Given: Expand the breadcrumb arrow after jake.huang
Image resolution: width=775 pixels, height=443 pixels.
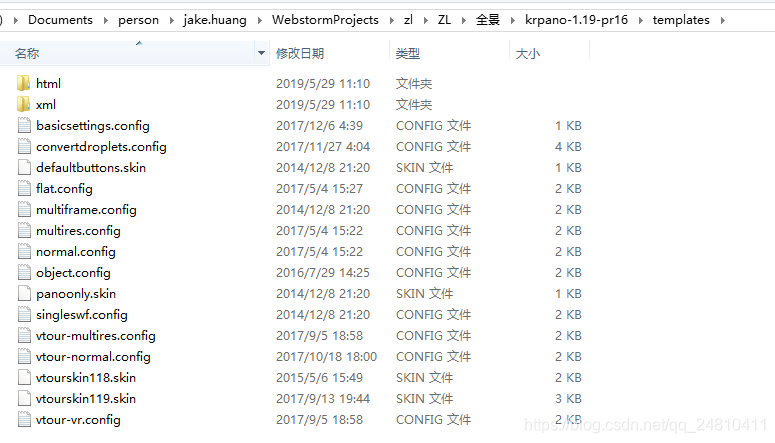Looking at the screenshot, I should (259, 20).
